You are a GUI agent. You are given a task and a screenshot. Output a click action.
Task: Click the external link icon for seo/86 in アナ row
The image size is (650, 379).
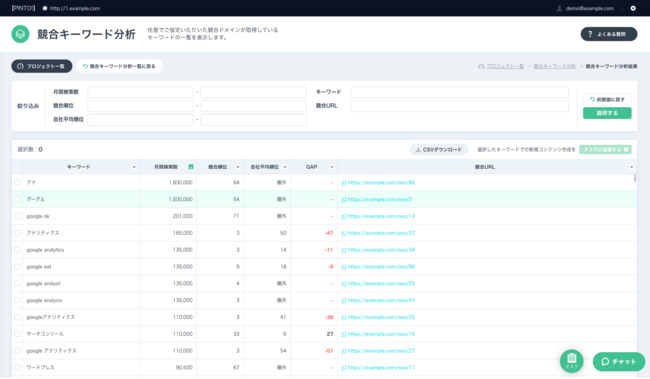coord(344,183)
